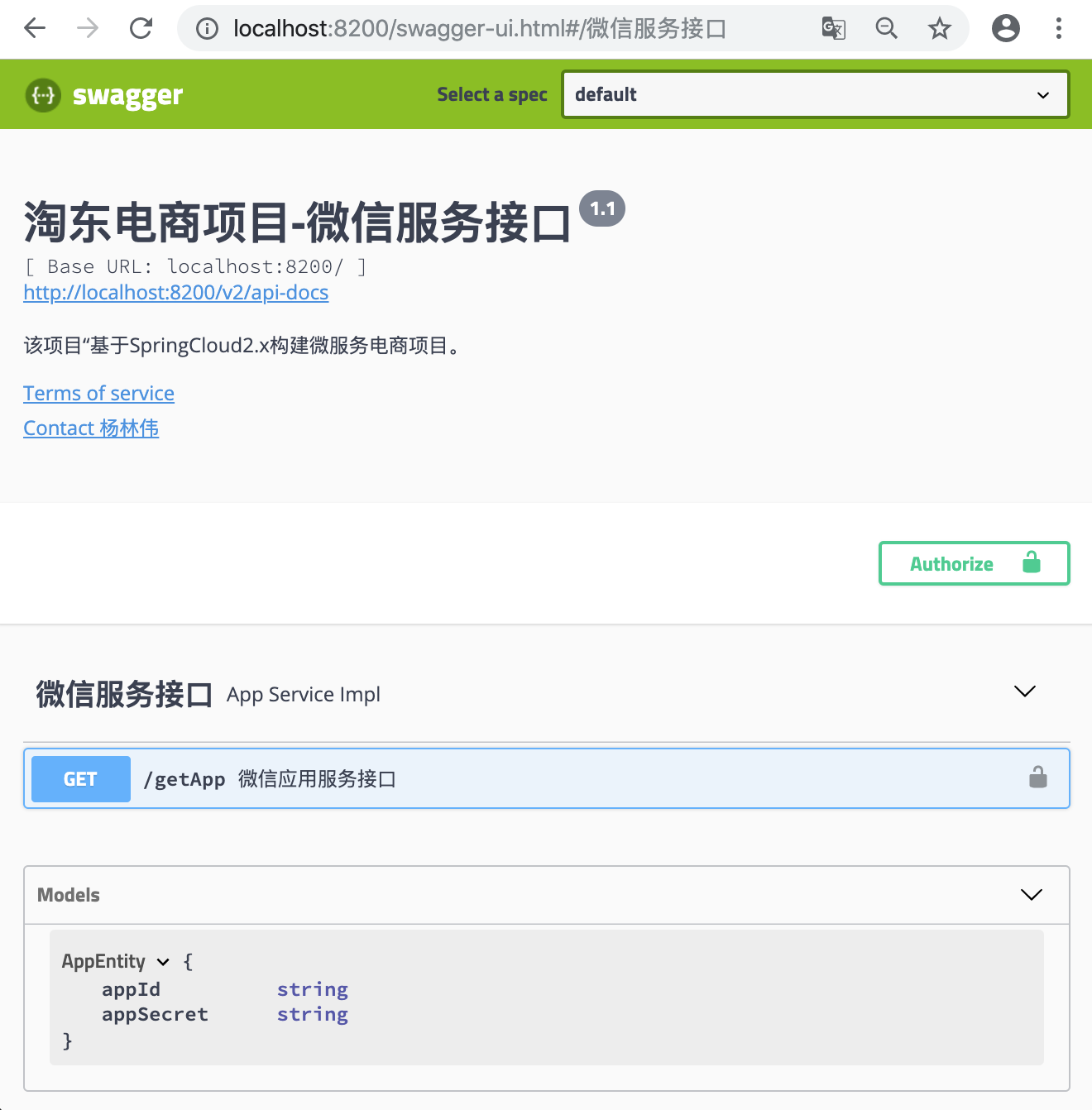Image resolution: width=1092 pixels, height=1110 pixels.
Task: Click the Authorize button
Action: coord(974,563)
